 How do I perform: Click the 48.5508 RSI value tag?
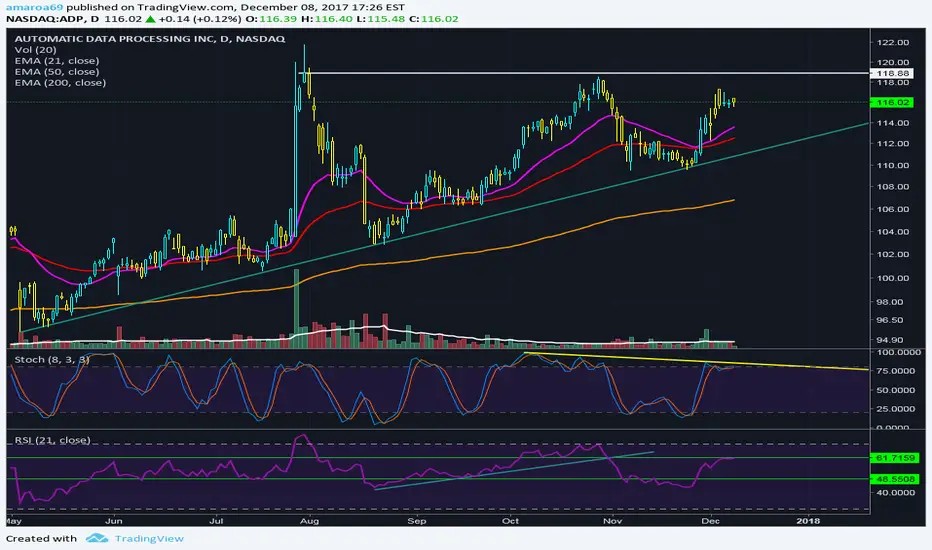(896, 479)
